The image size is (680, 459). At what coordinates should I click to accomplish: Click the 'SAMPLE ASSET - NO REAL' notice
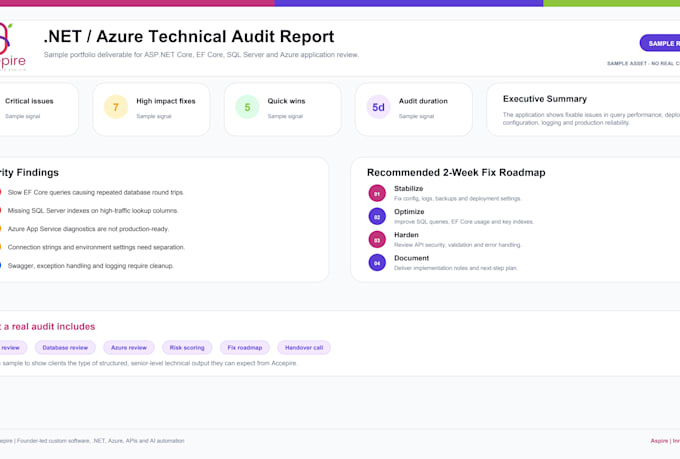click(x=644, y=63)
